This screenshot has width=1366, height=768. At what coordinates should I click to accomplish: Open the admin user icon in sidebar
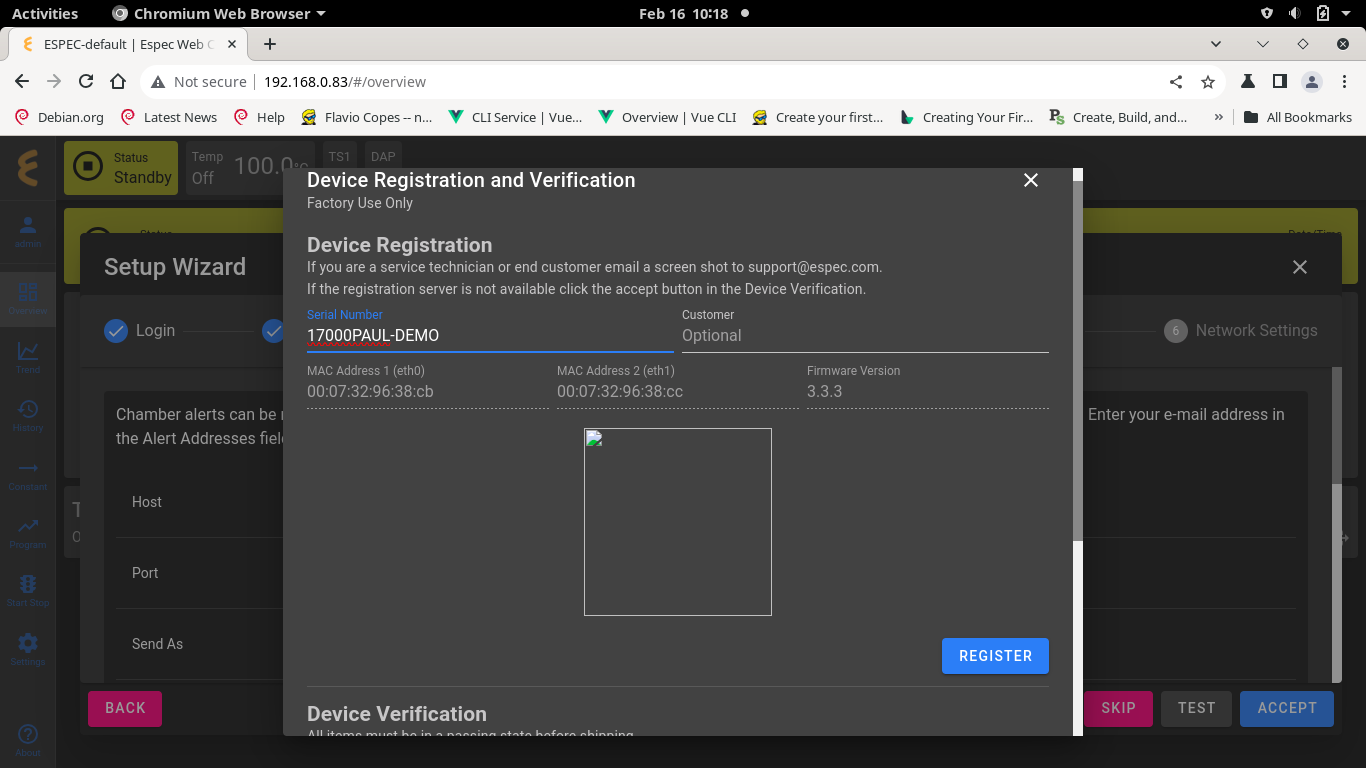[28, 232]
